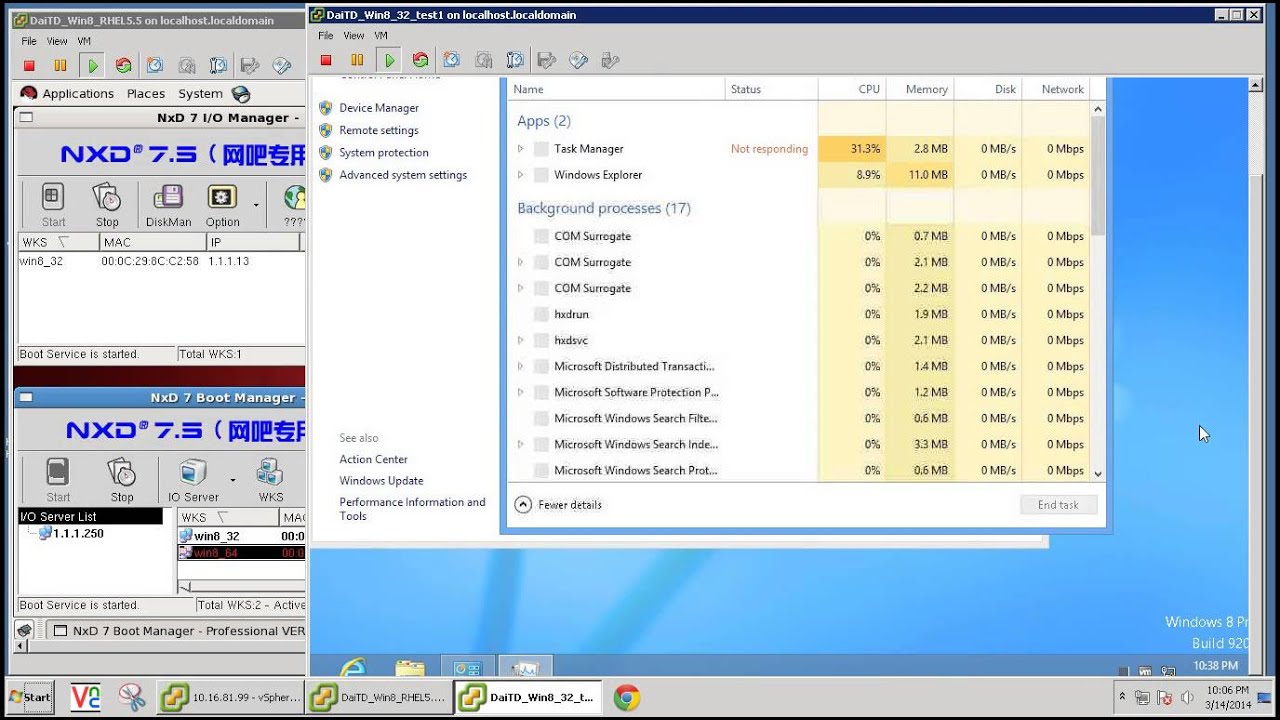Collapse view with Fewer details
The height and width of the screenshot is (720, 1280).
pos(559,505)
